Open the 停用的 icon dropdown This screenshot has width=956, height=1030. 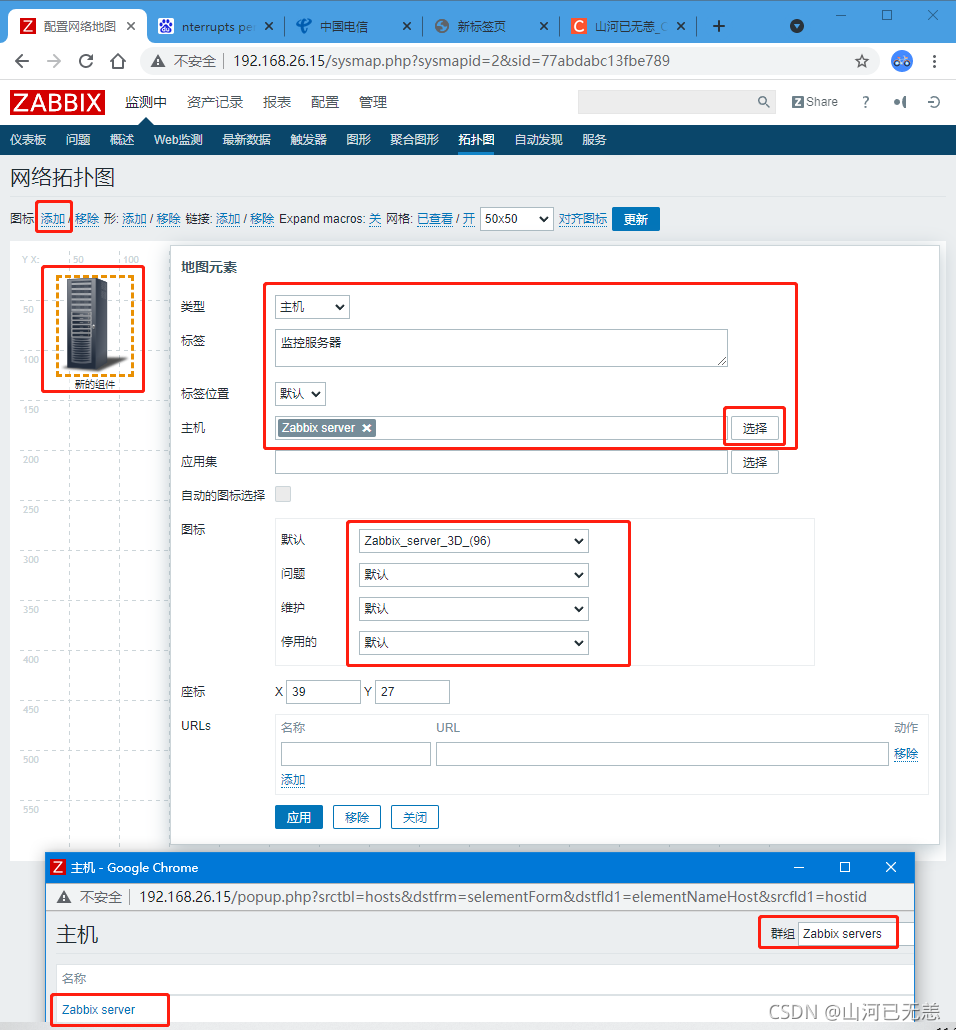click(x=474, y=643)
